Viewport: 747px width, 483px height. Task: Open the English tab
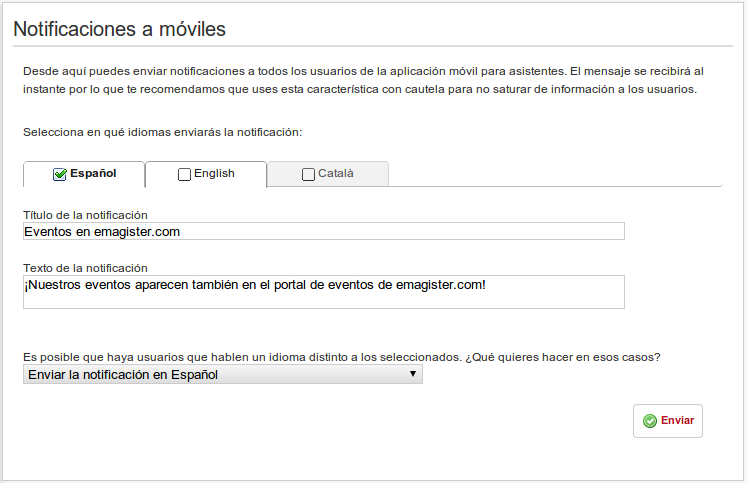pyautogui.click(x=206, y=174)
